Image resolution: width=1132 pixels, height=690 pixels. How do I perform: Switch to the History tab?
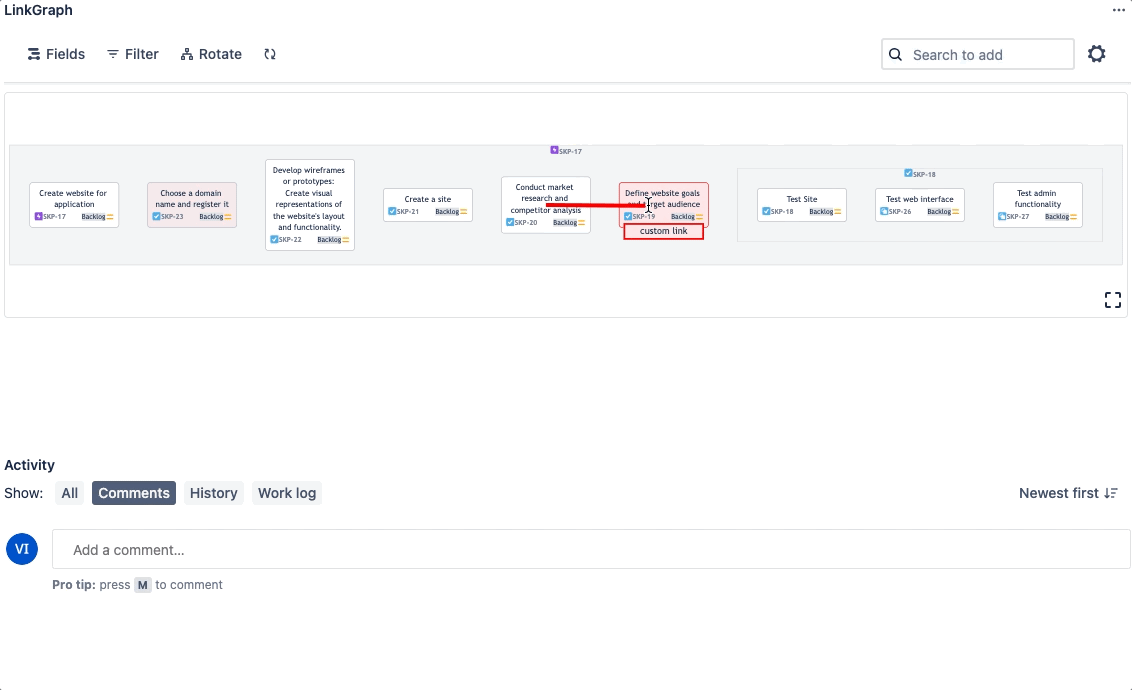[x=213, y=493]
